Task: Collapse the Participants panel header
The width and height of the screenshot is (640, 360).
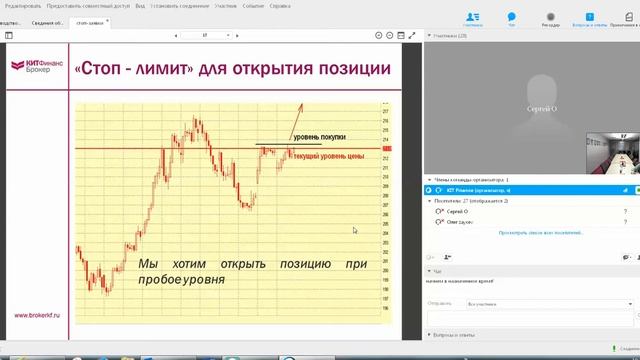Action: 429,36
